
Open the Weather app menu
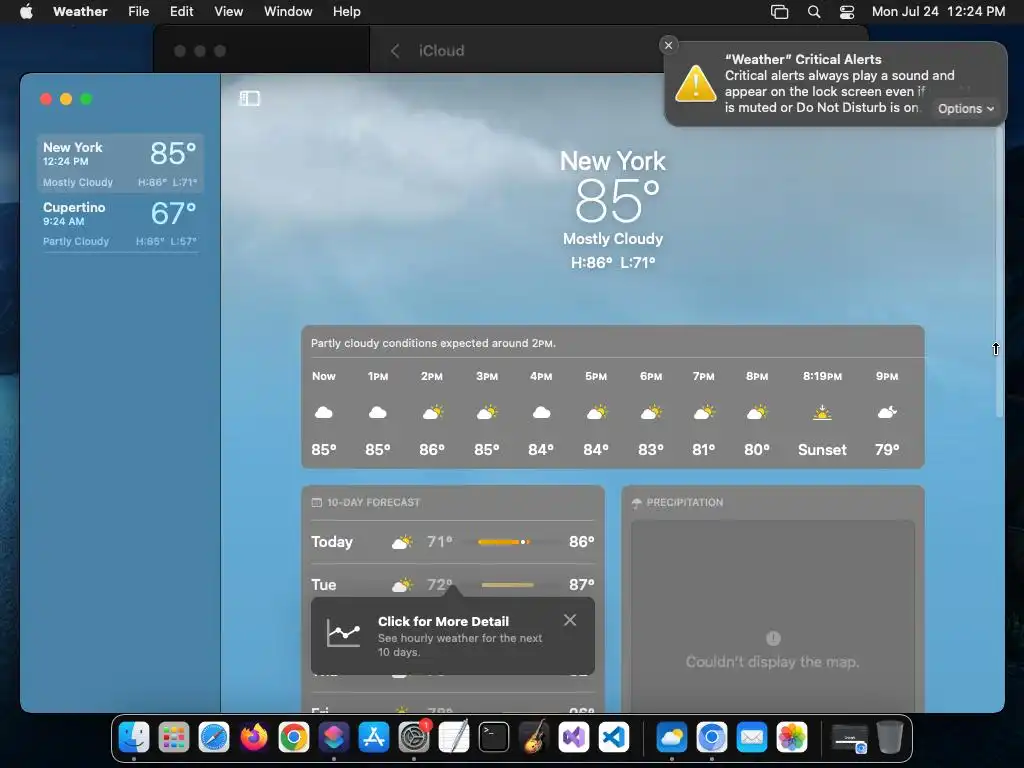(80, 11)
